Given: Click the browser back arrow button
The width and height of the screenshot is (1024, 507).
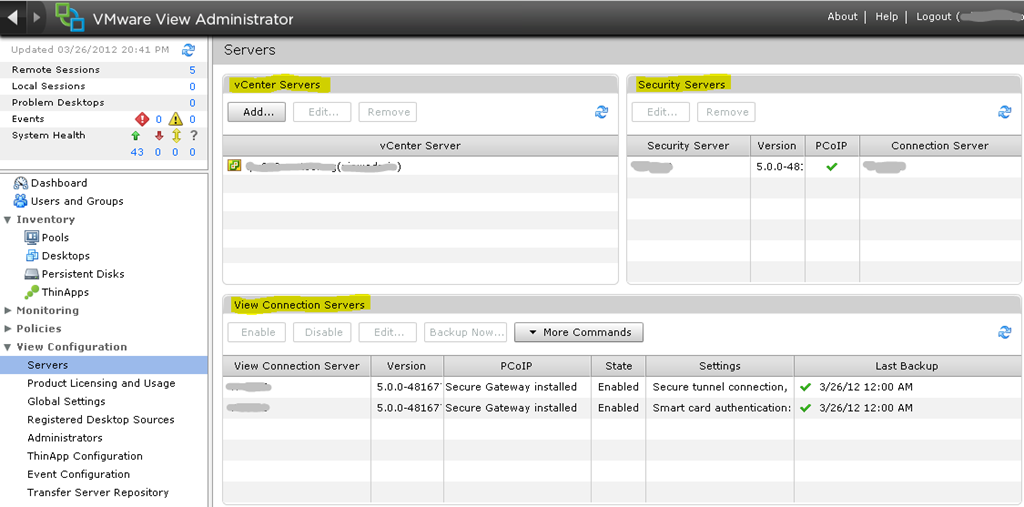Looking at the screenshot, I should coord(12,17).
